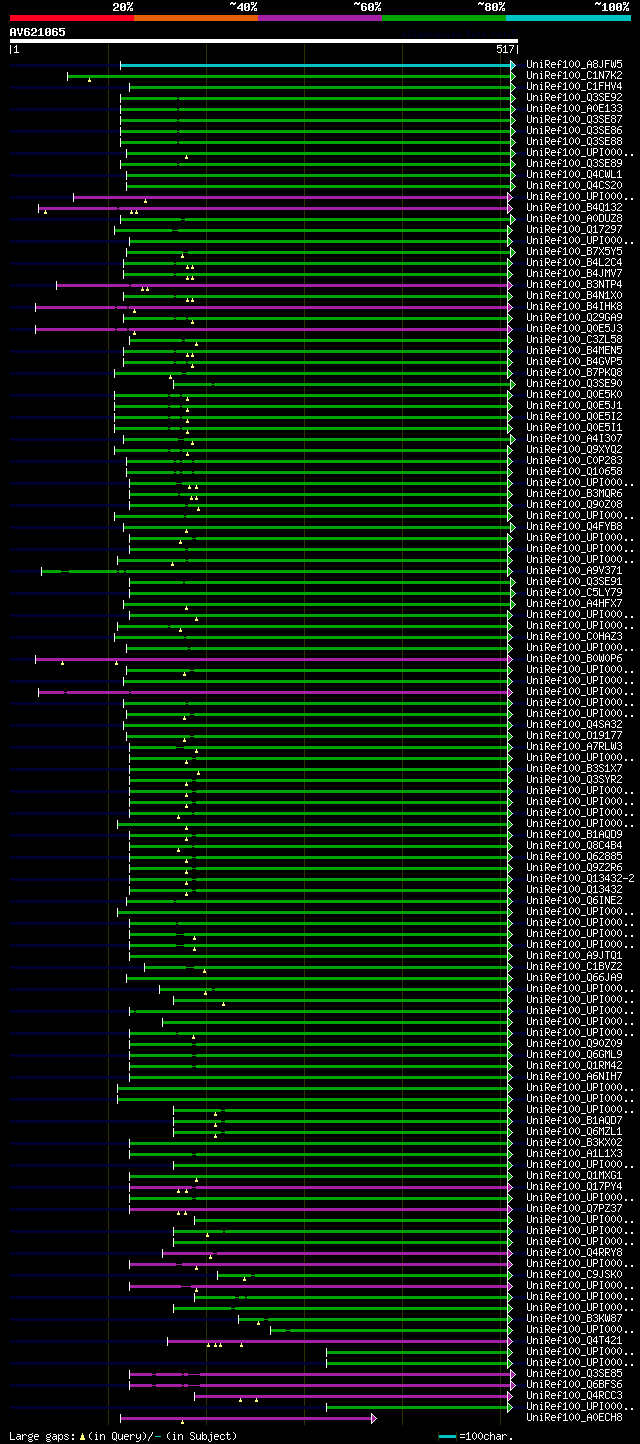Select UniRef100_C3ZL58 entry
Viewport: 640px width, 1444px height.
[x=574, y=339]
